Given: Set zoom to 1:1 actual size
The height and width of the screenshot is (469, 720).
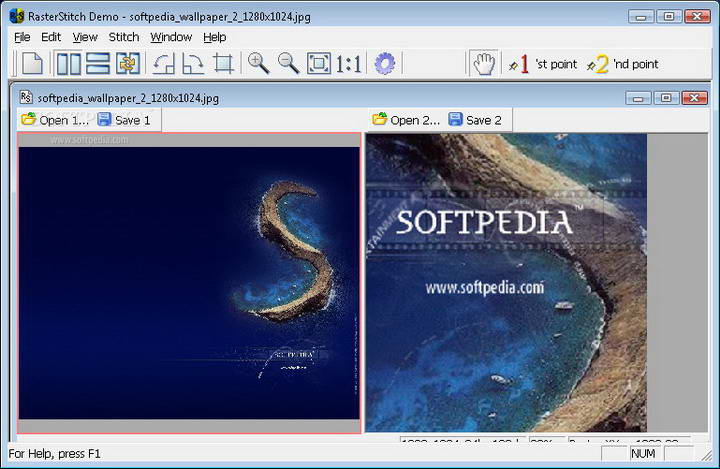Looking at the screenshot, I should tap(349, 64).
